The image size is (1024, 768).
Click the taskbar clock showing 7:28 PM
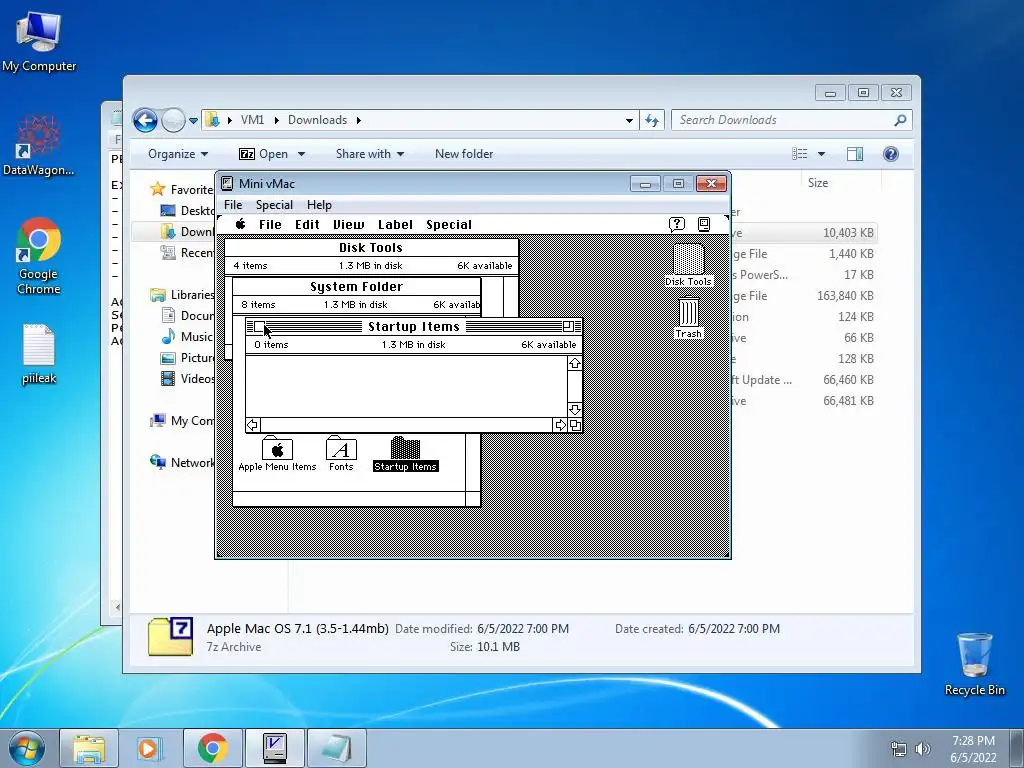[x=973, y=748]
